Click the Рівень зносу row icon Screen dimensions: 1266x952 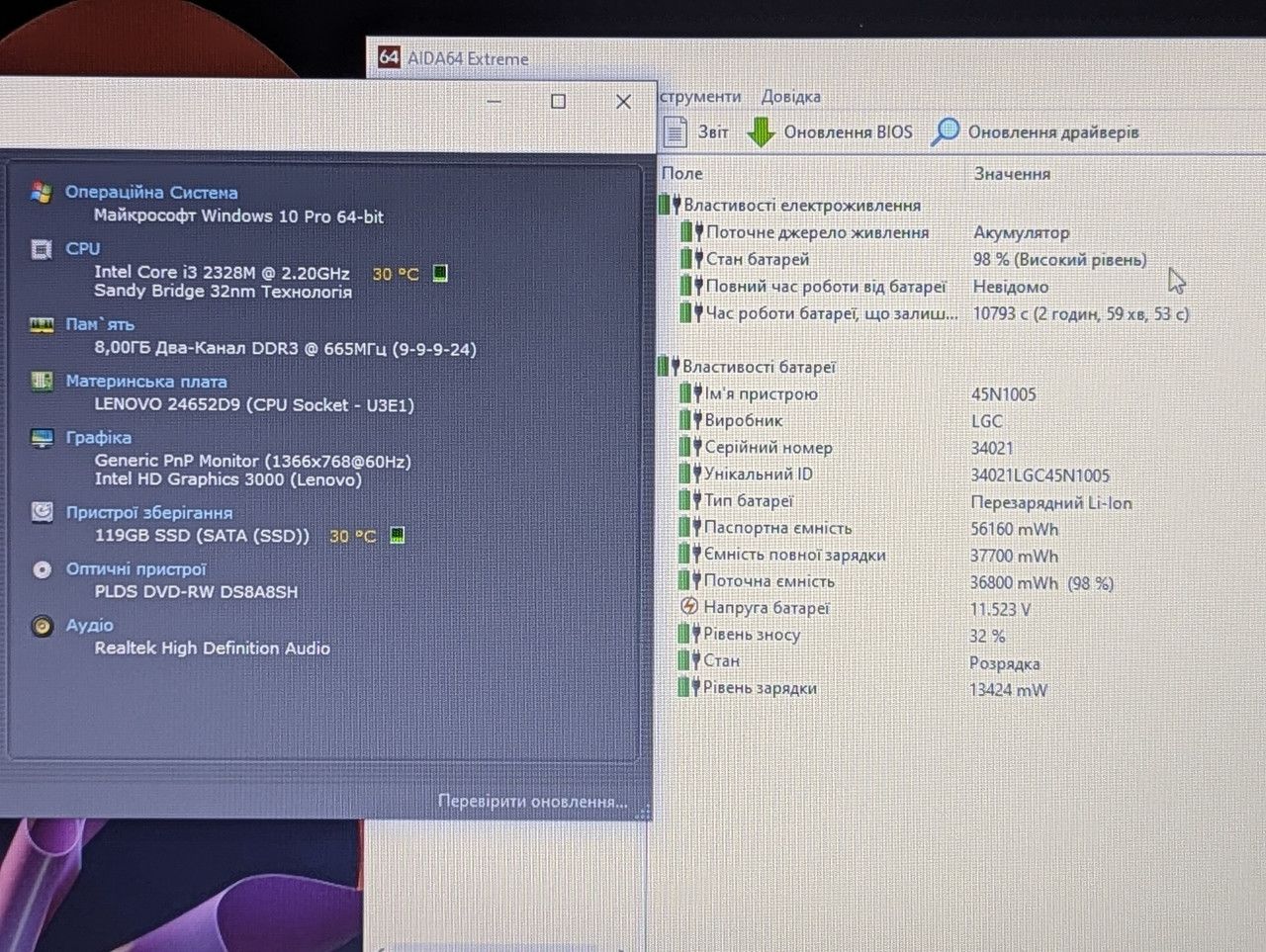688,635
